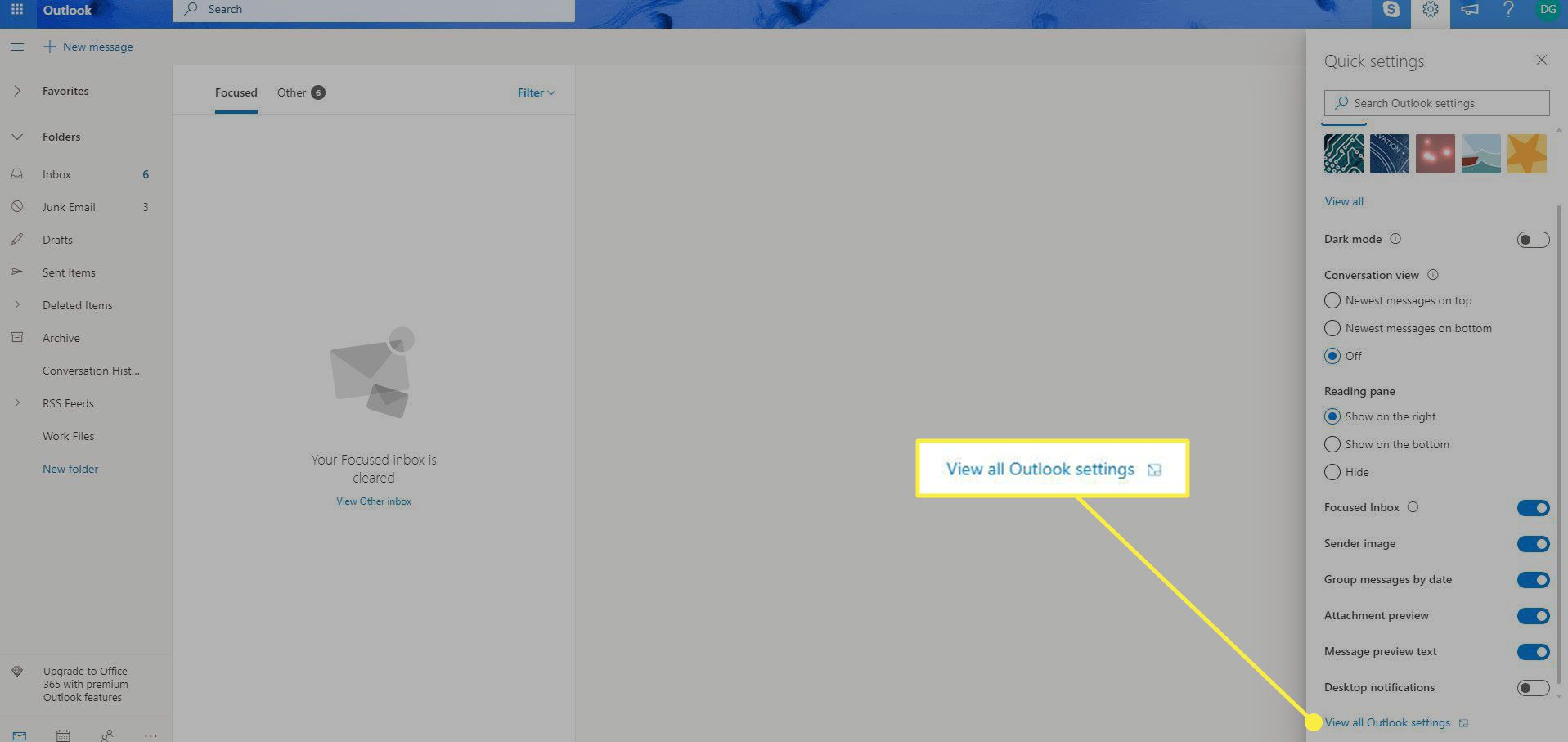1568x742 pixels.
Task: Open View all Outlook settings link
Action: pos(1396,722)
